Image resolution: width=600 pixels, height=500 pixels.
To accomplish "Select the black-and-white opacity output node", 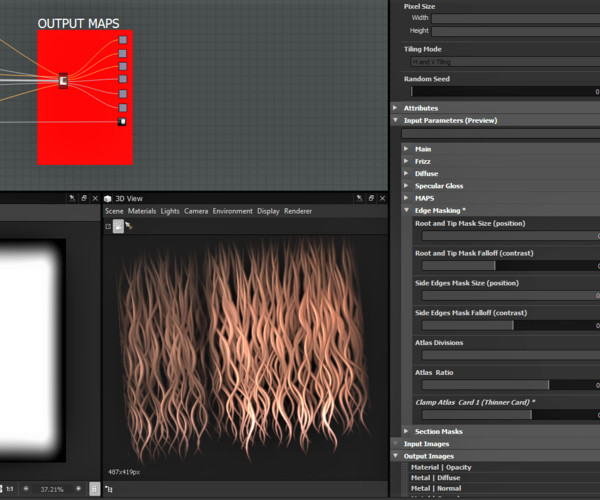I will click(x=122, y=122).
